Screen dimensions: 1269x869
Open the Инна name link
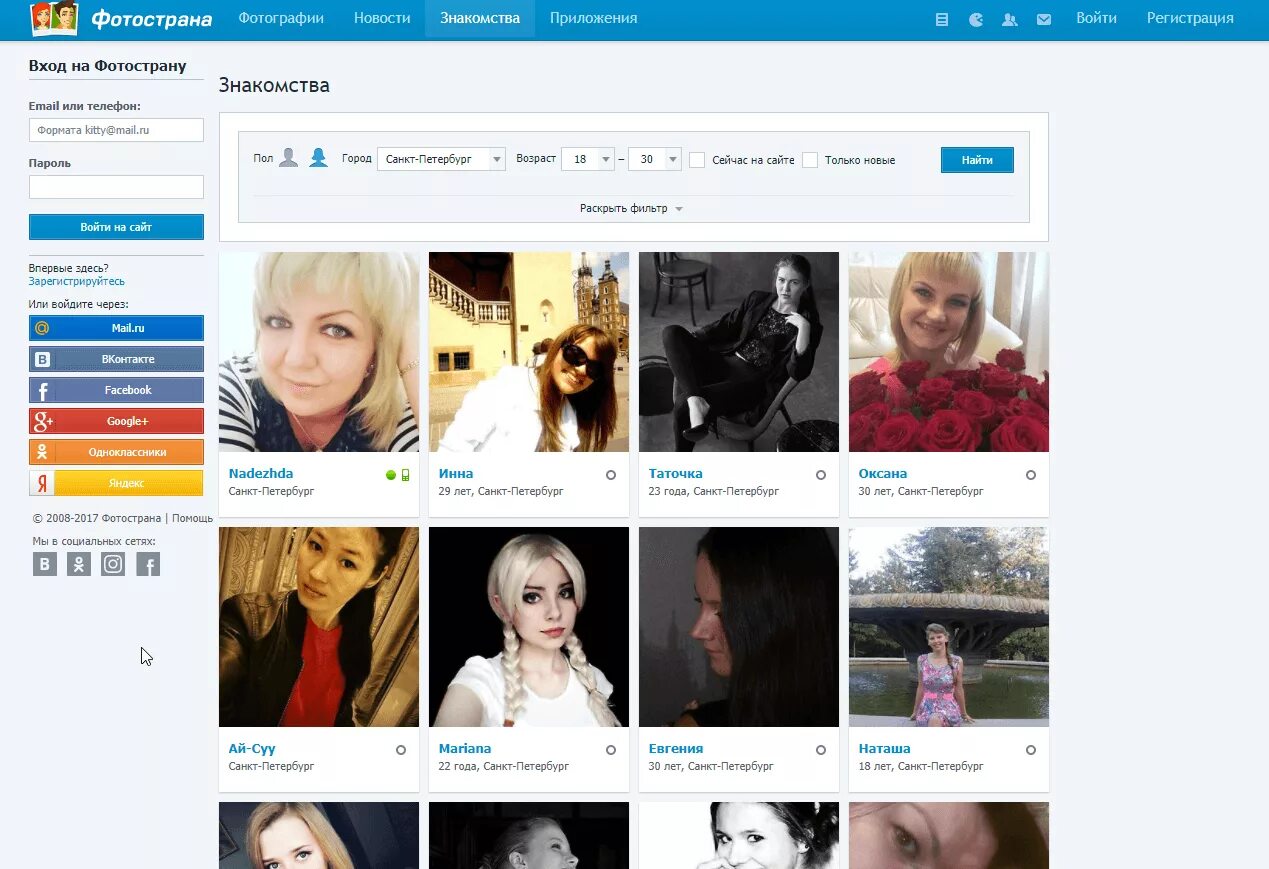[456, 474]
